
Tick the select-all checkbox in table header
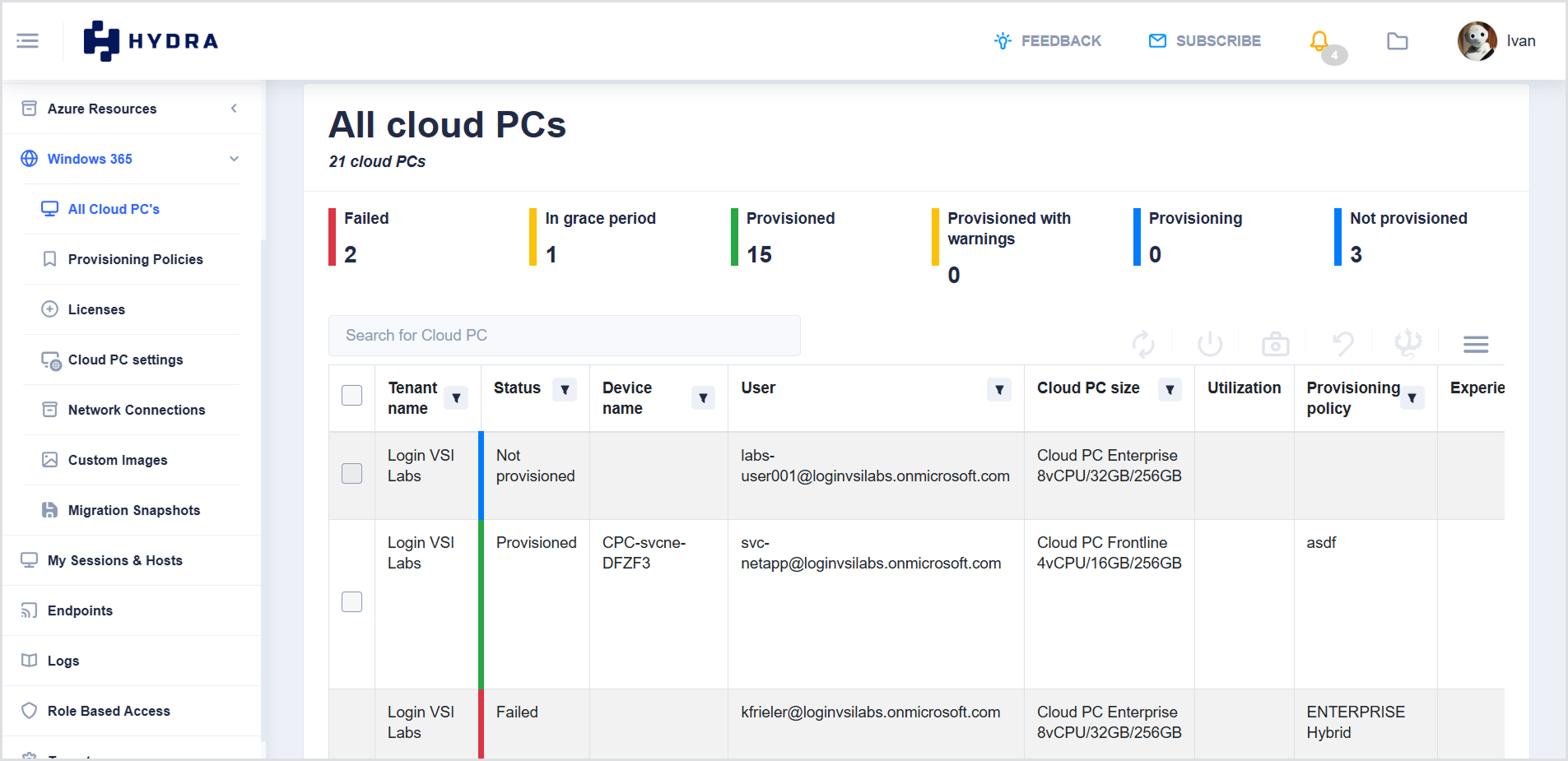(352, 396)
